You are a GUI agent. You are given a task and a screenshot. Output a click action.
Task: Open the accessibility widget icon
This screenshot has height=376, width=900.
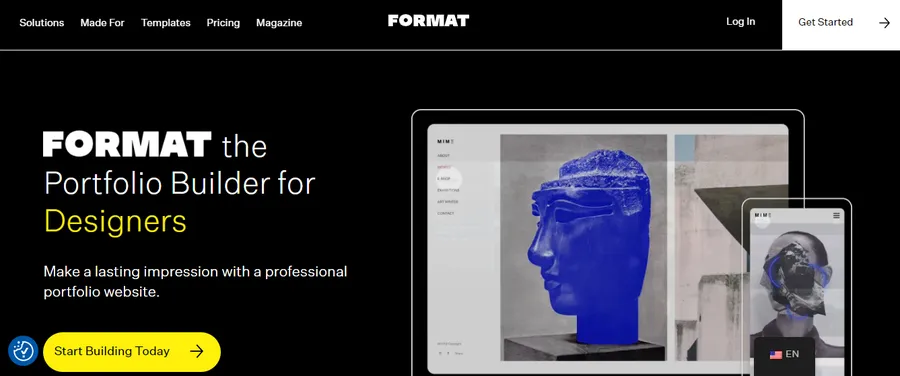tap(23, 351)
